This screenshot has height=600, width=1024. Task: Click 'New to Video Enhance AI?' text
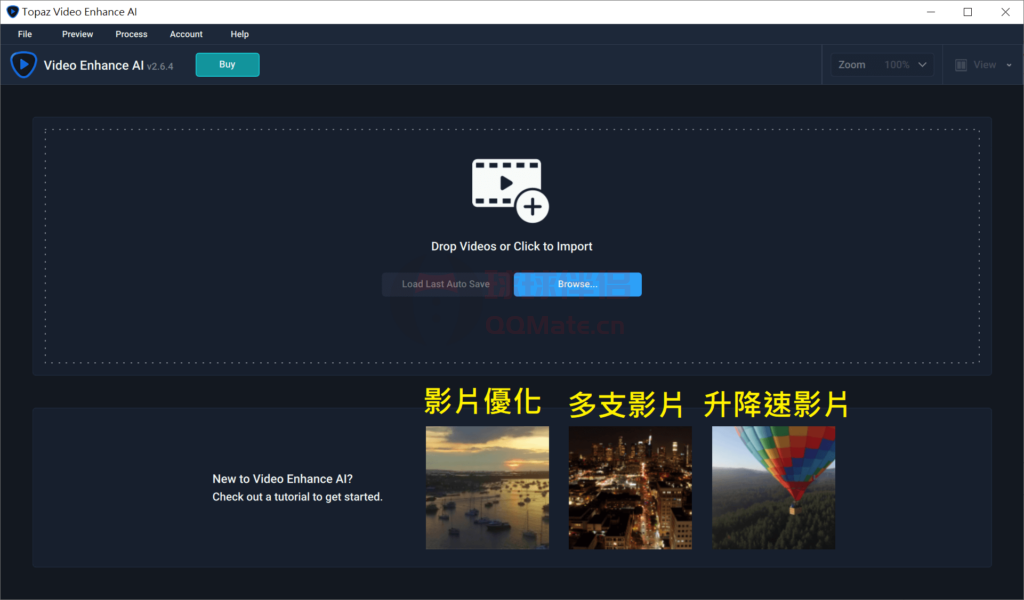pyautogui.click(x=282, y=479)
